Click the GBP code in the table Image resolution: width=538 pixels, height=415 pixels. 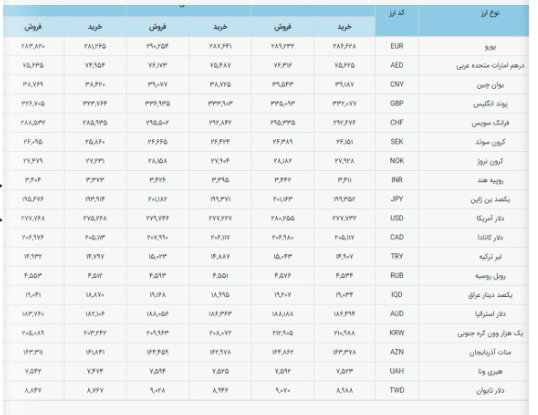[x=397, y=103]
